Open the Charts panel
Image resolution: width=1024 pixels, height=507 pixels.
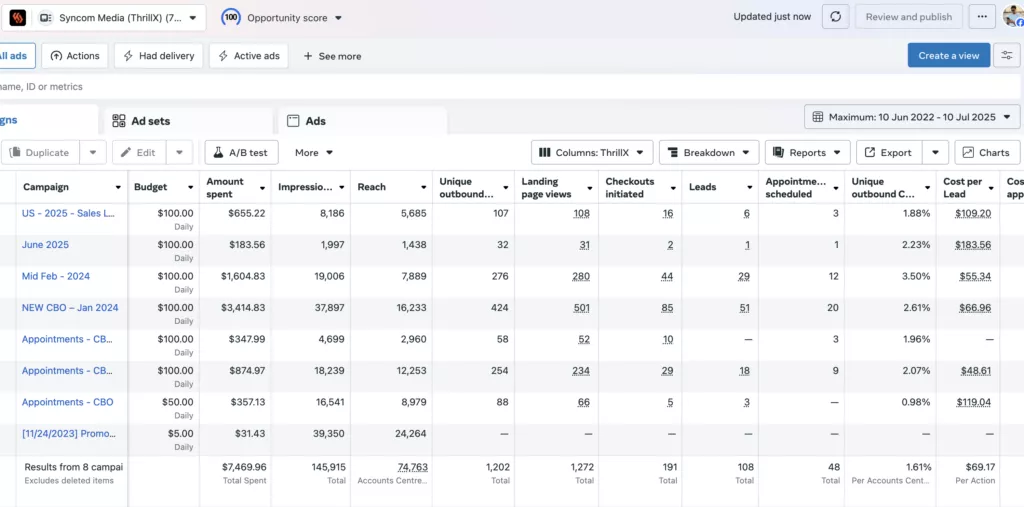tap(987, 153)
